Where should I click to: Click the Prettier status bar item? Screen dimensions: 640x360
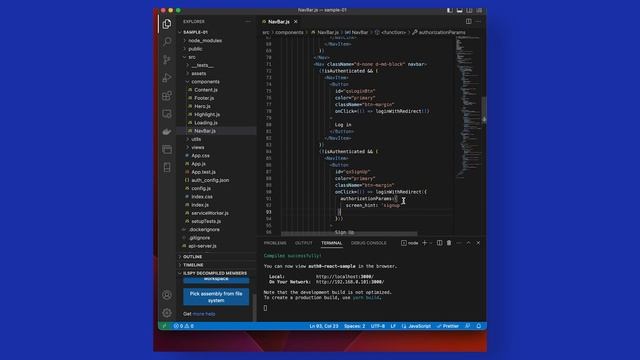point(448,326)
